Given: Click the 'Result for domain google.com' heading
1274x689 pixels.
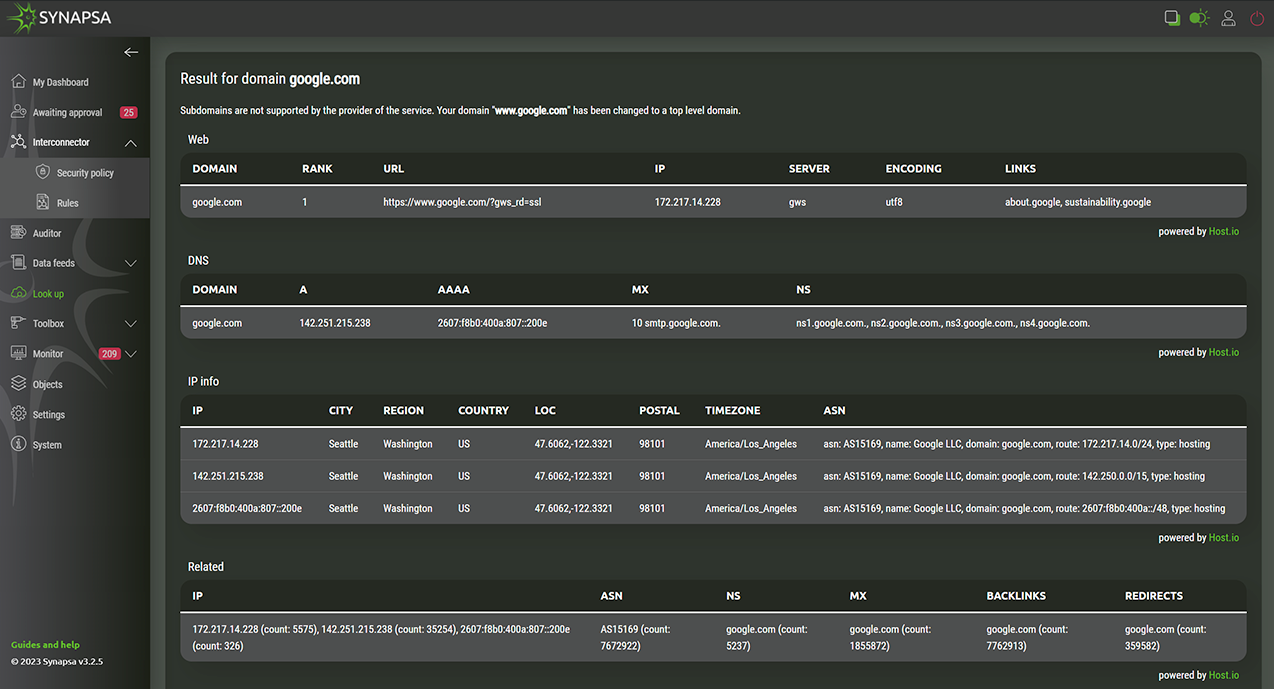Looking at the screenshot, I should click(x=270, y=78).
